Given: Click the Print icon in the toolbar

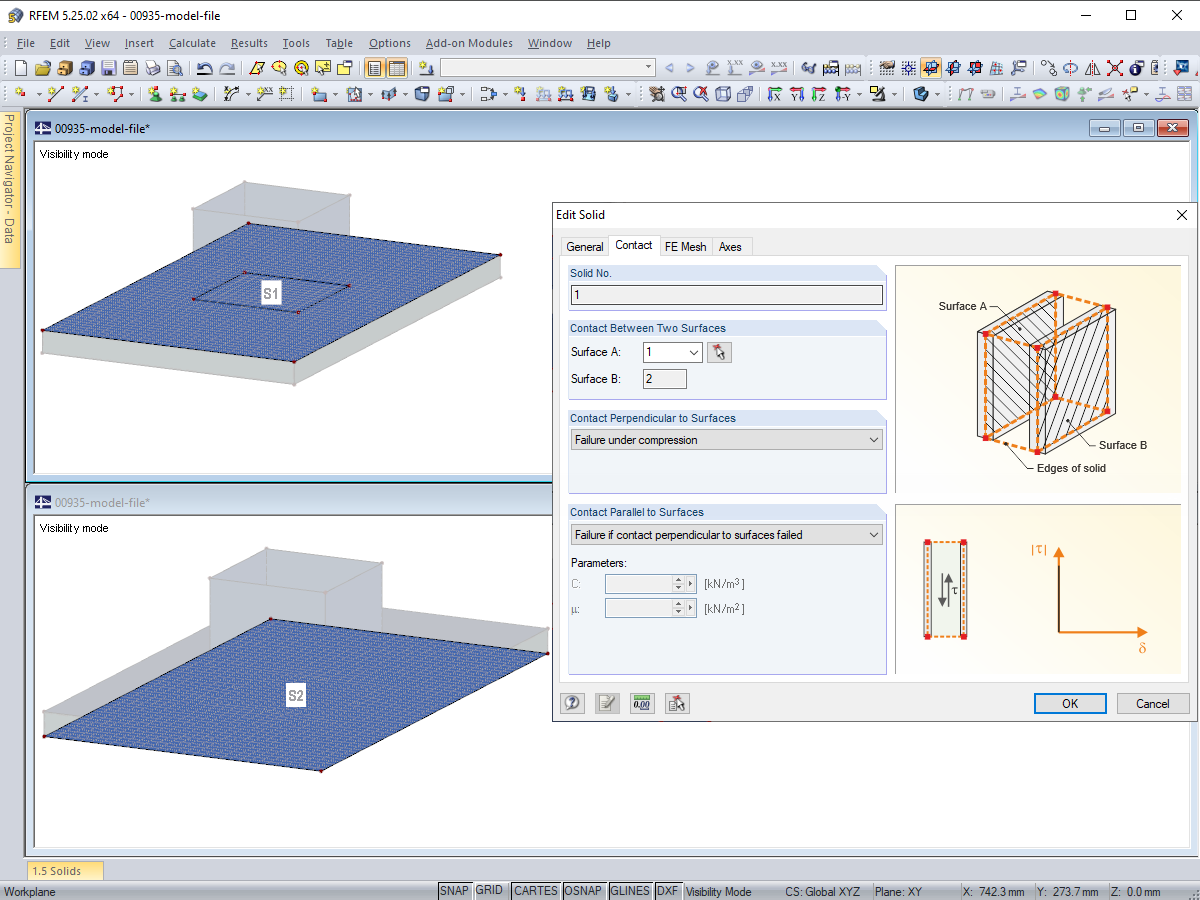Looking at the screenshot, I should point(153,68).
